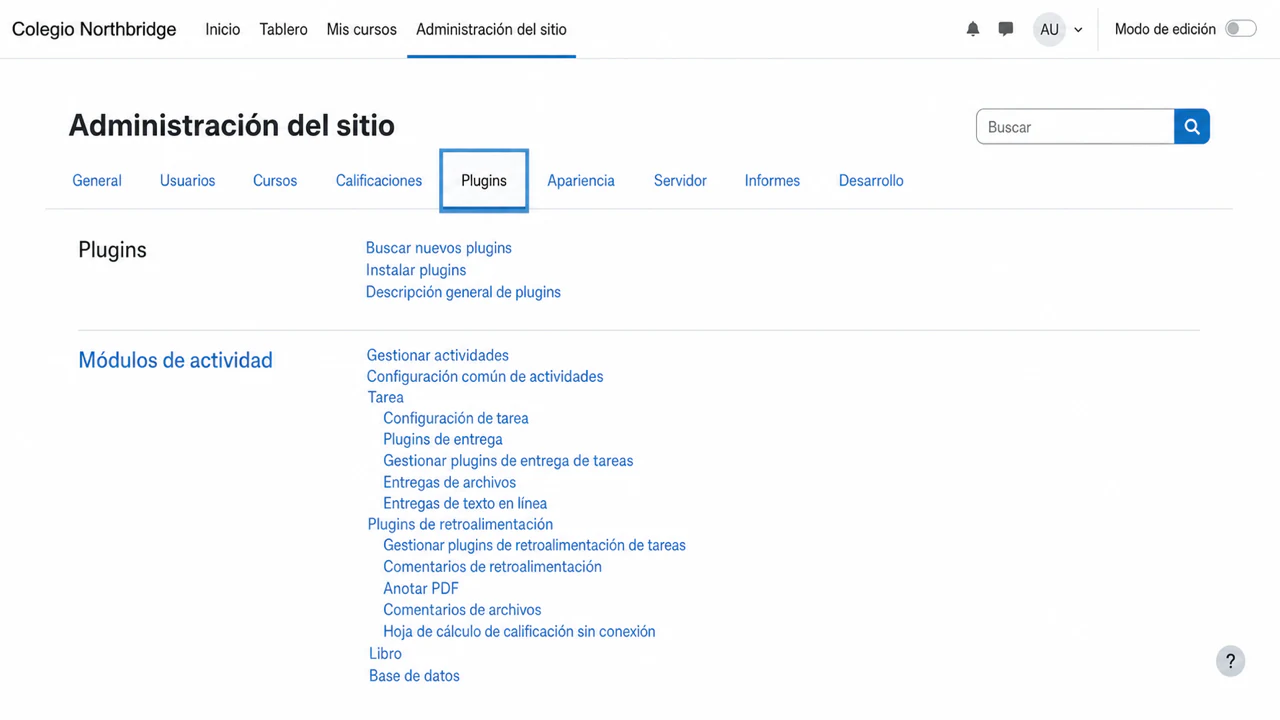The height and width of the screenshot is (720, 1280).
Task: Select Administración del sitio in top navigation
Action: pyautogui.click(x=491, y=29)
